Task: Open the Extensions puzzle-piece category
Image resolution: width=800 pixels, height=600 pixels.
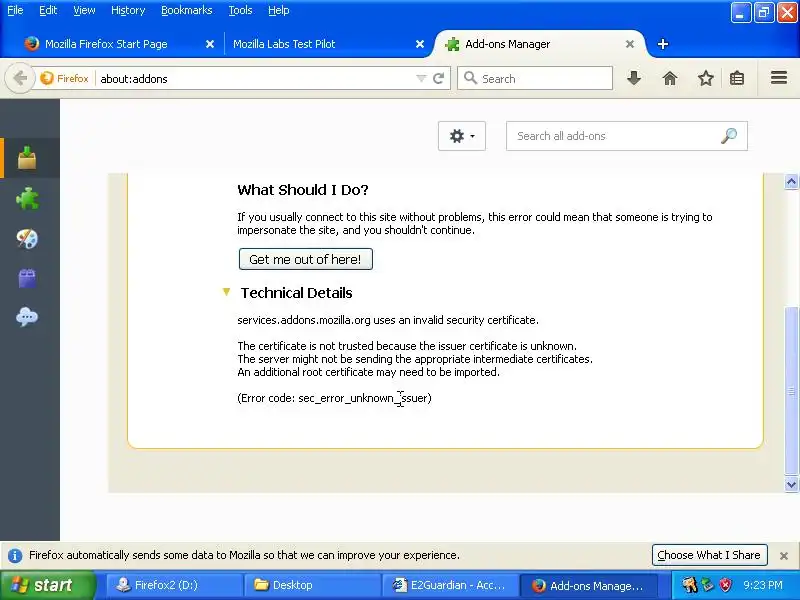Action: [x=27, y=198]
